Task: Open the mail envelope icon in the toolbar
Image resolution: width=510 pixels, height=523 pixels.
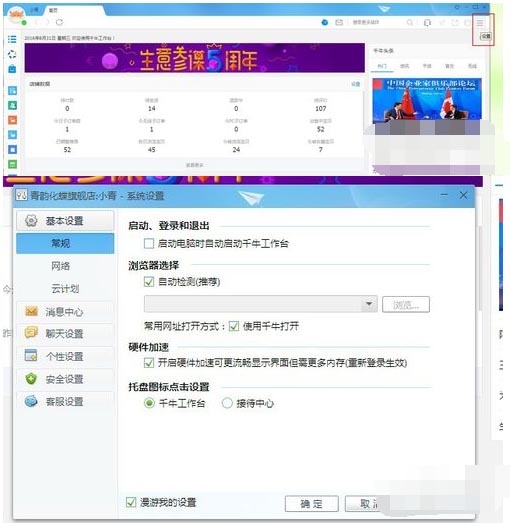Action: pyautogui.click(x=339, y=22)
